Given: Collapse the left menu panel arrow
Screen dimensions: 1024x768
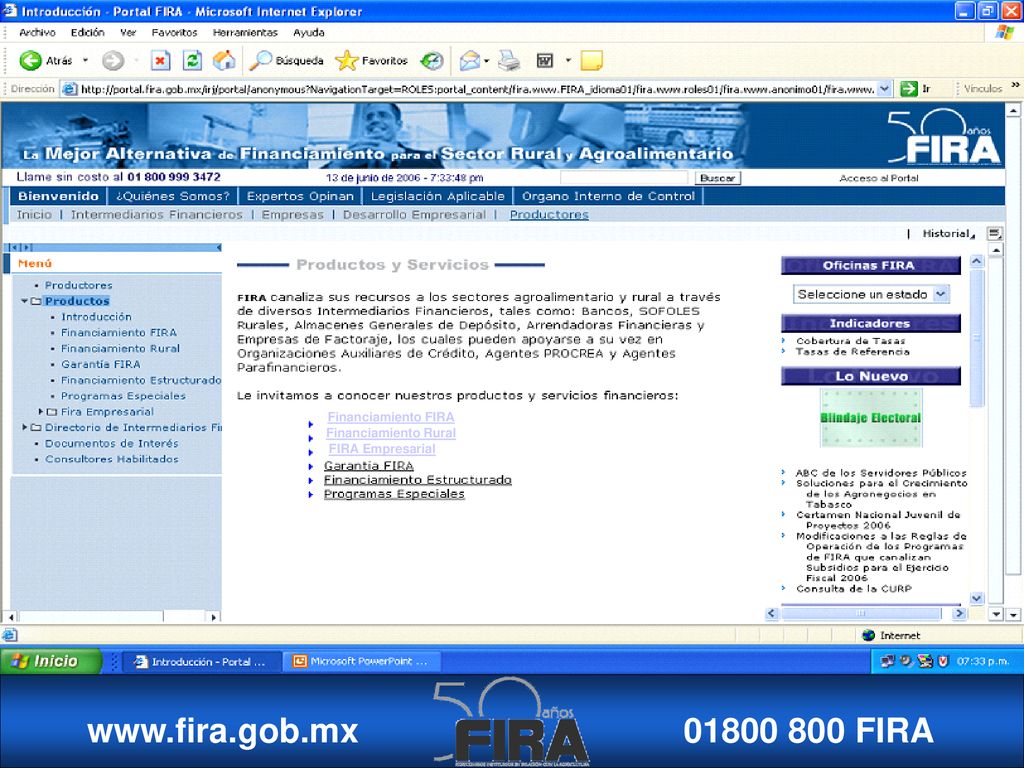Looking at the screenshot, I should (x=218, y=248).
